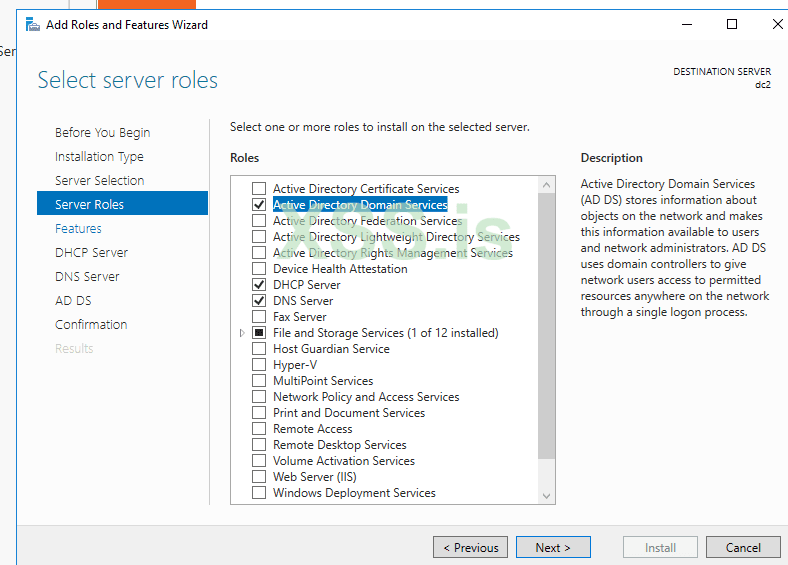788x565 pixels.
Task: Click the wizard icon in title bar
Action: coord(33,24)
